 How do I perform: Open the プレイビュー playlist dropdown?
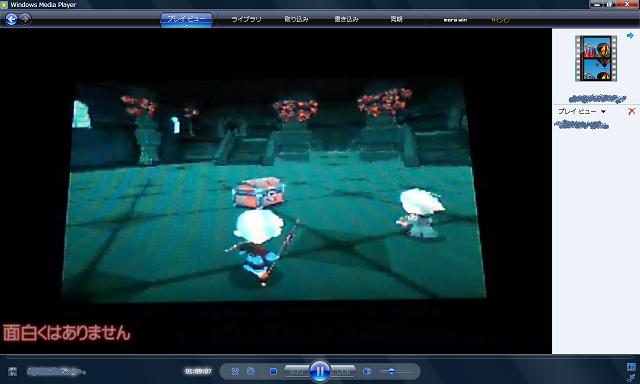pyautogui.click(x=582, y=111)
